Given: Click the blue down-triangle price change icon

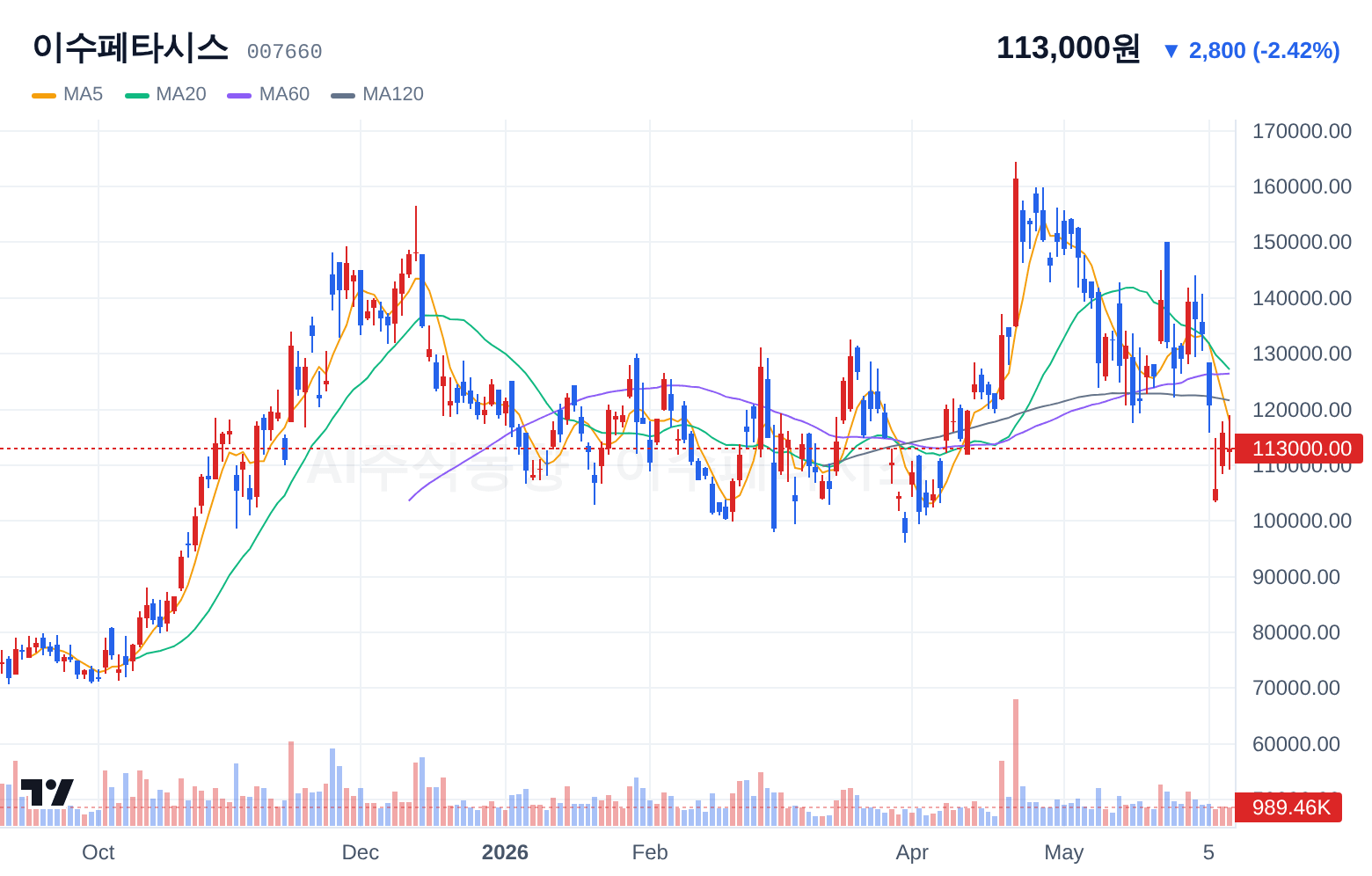Looking at the screenshot, I should [1171, 51].
